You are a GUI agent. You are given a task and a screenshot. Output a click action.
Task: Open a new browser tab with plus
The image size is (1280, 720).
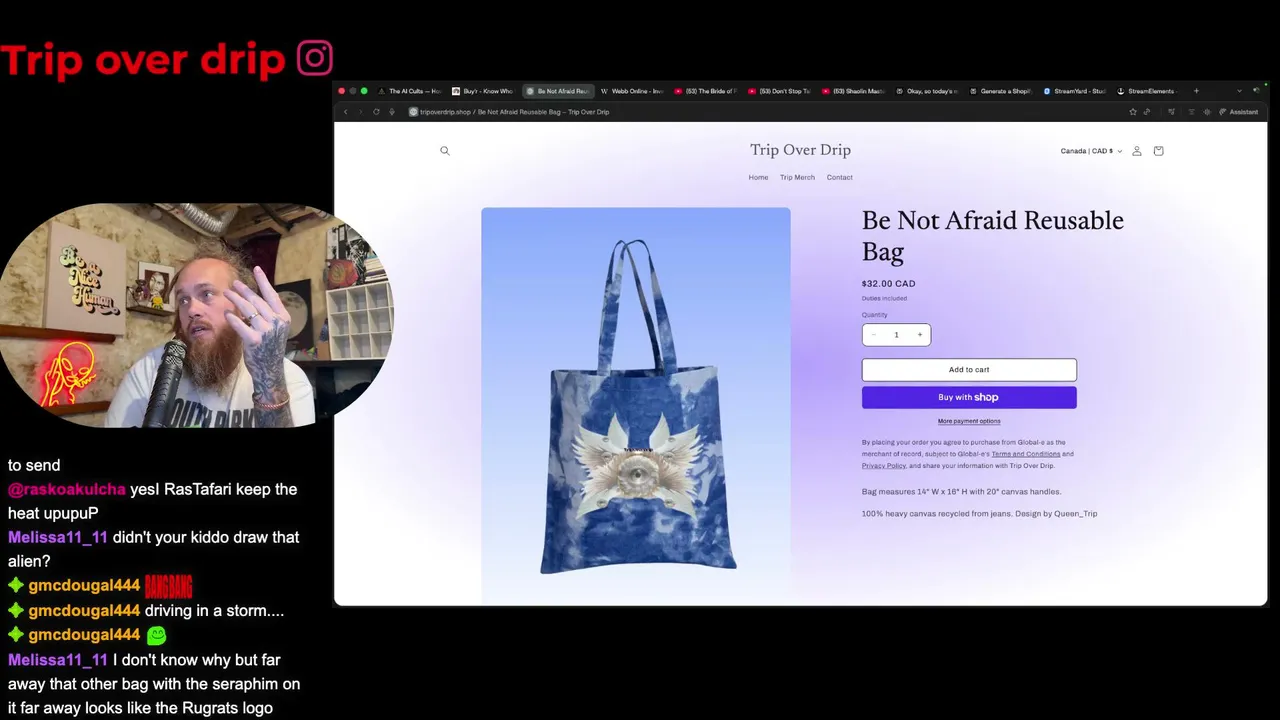[1196, 91]
